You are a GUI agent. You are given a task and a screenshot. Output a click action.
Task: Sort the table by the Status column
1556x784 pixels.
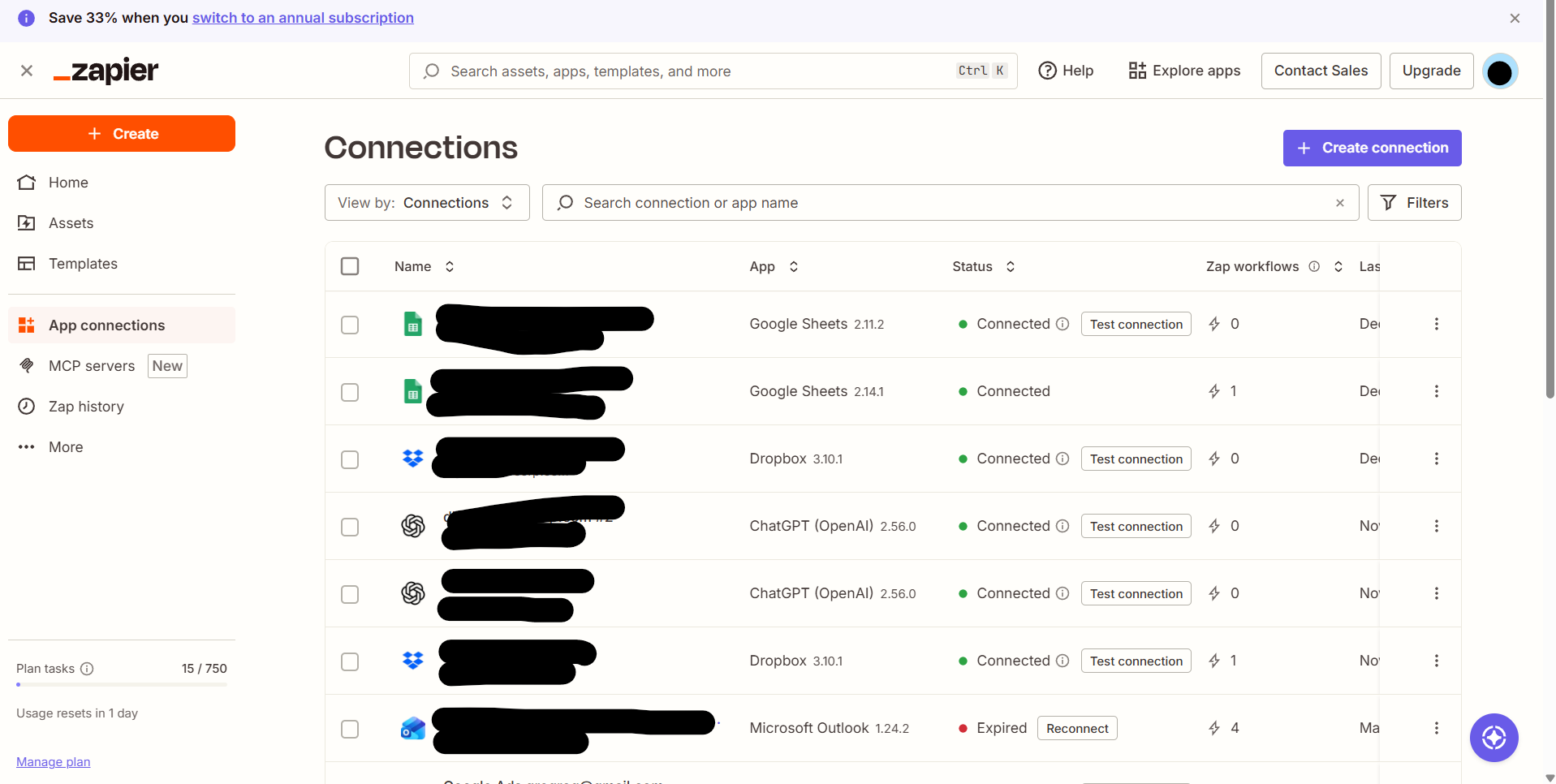(x=1011, y=266)
